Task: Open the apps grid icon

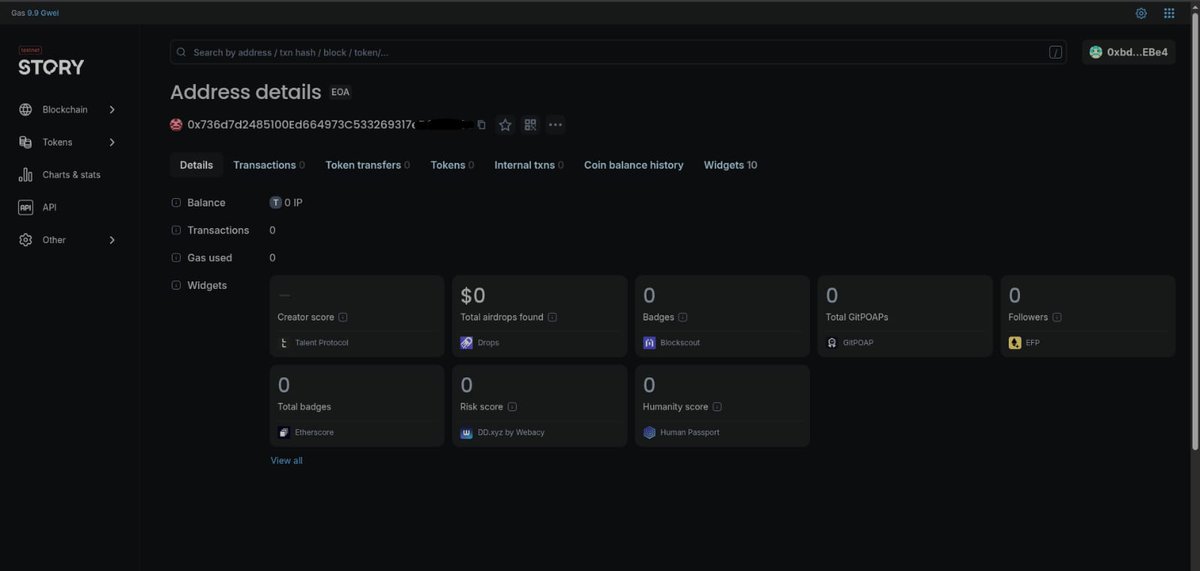Action: pyautogui.click(x=1169, y=13)
